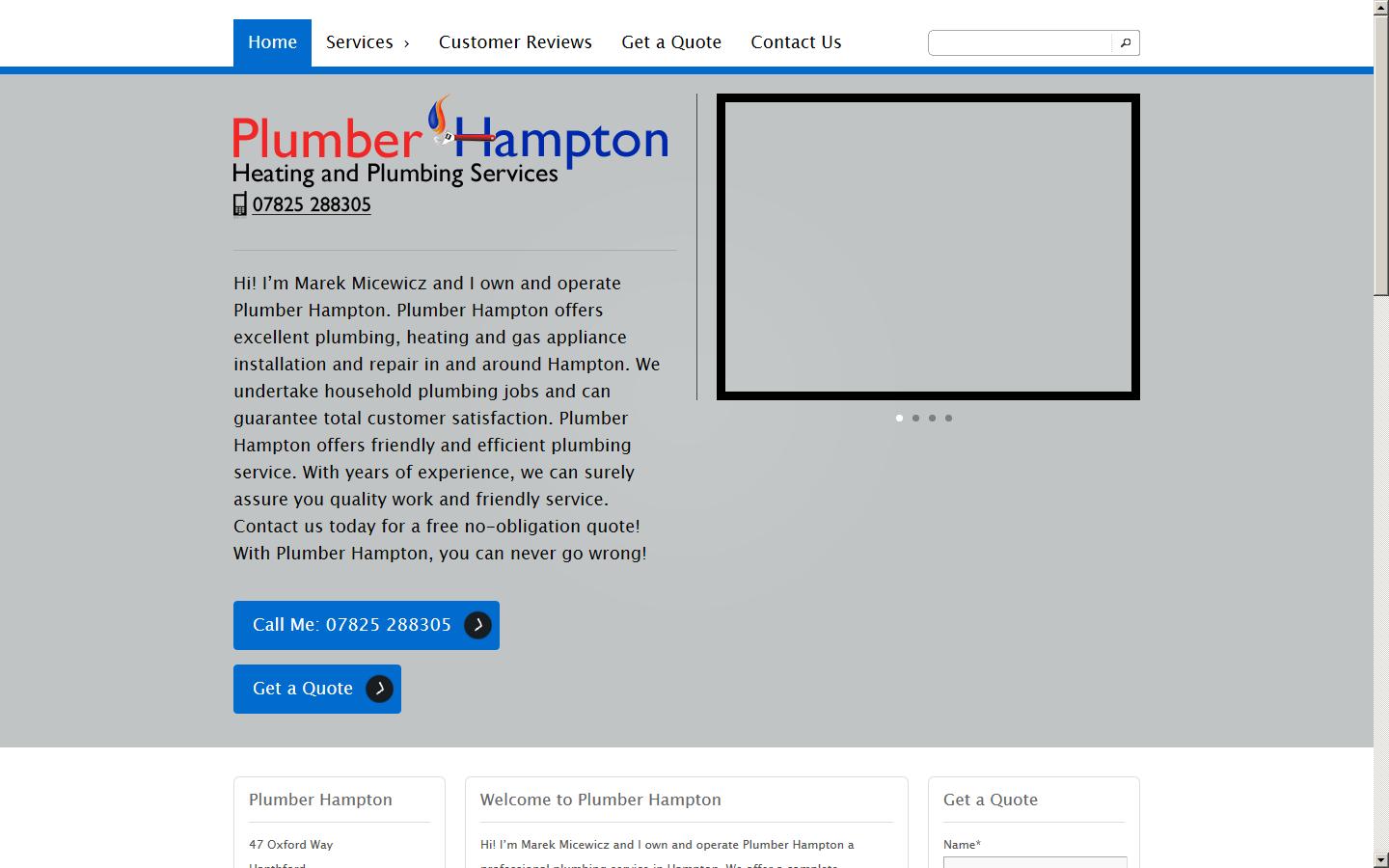Viewport: 1389px width, 868px height.
Task: Open the Services menu item
Action: coord(368,42)
